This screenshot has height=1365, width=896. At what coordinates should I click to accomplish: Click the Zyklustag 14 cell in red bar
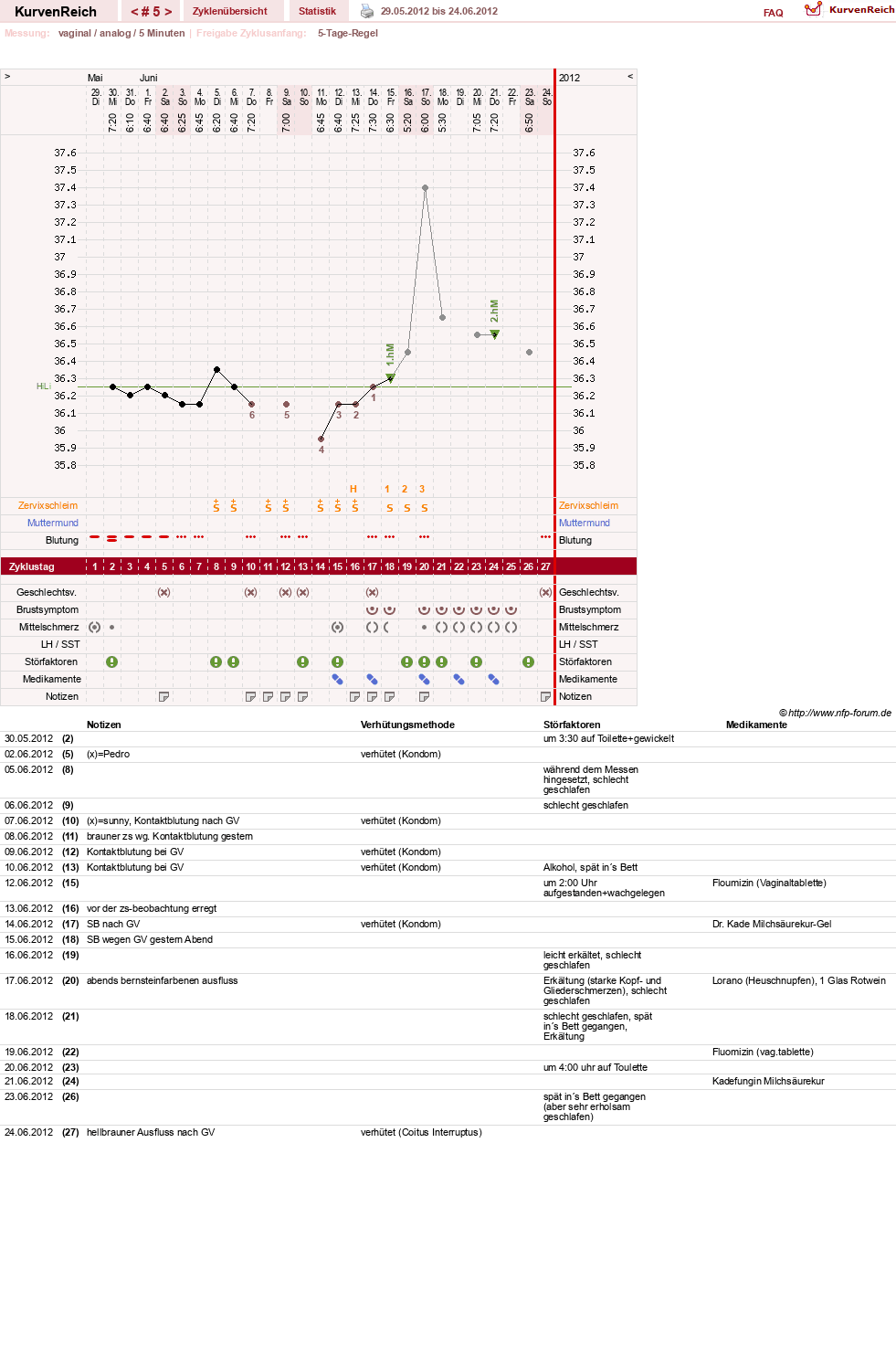pyautogui.click(x=321, y=566)
